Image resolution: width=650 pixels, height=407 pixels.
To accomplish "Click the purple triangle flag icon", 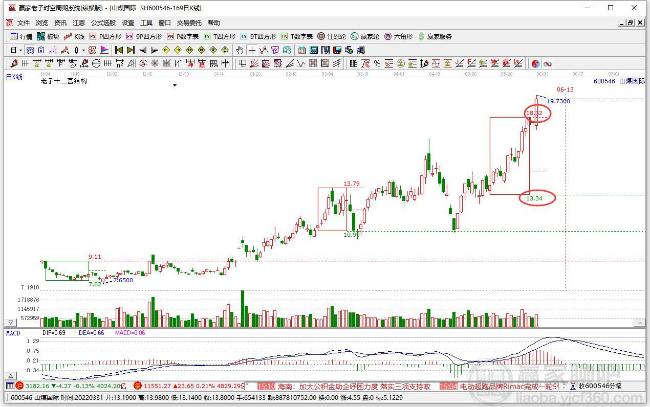I will pos(104,50).
